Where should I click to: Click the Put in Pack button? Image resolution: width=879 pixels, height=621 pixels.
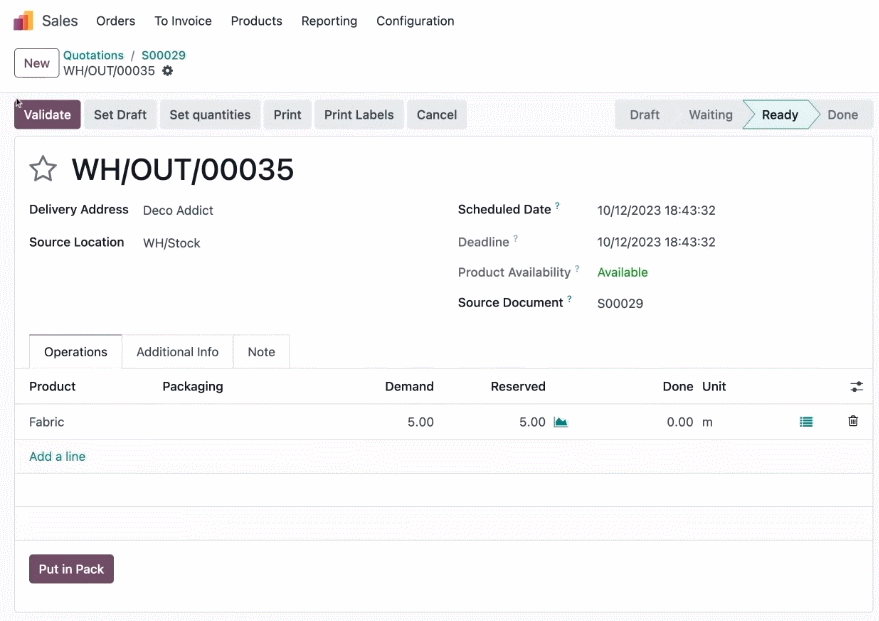coord(71,569)
